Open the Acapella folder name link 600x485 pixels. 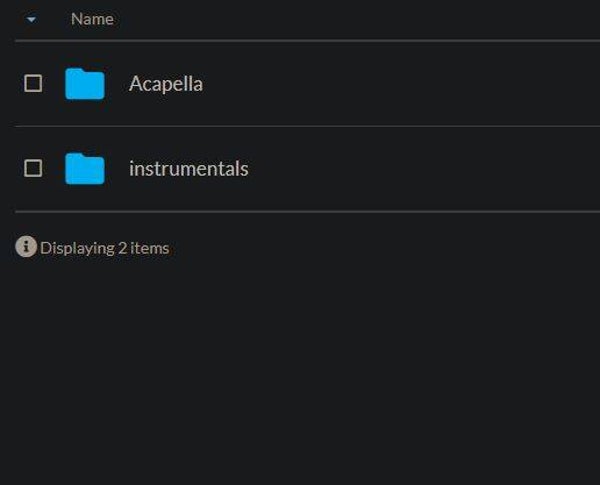coord(166,84)
